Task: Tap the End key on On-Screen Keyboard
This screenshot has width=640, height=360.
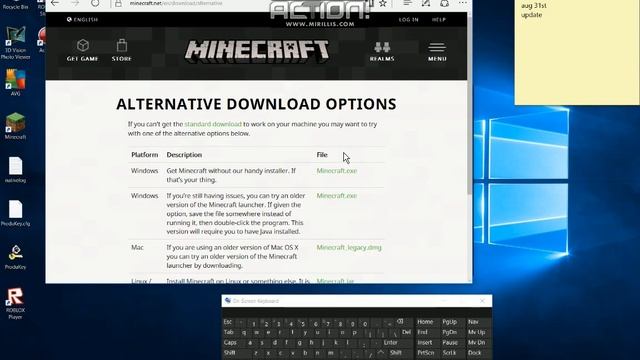Action: coord(422,332)
